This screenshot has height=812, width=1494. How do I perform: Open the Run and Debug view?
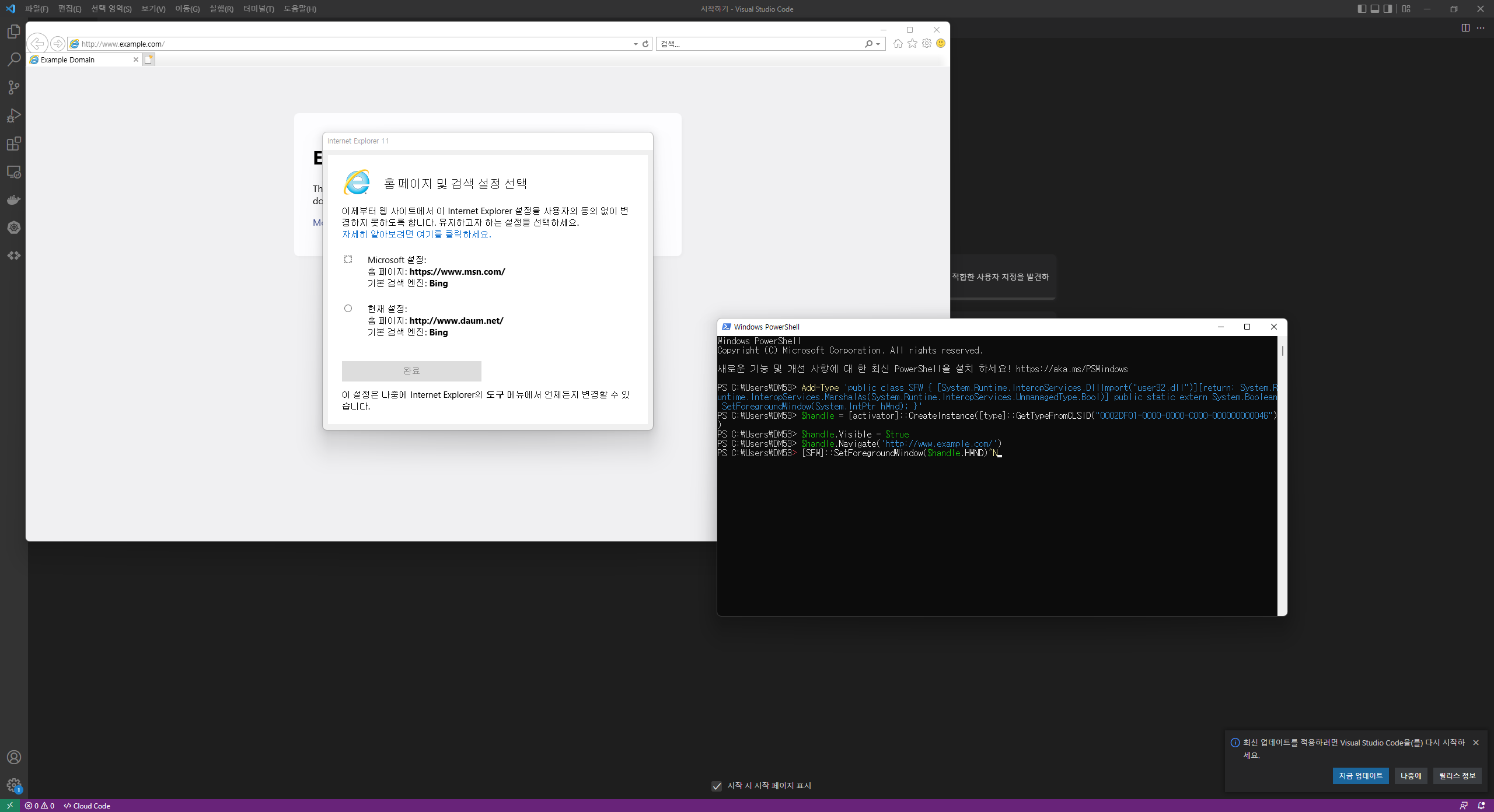click(13, 116)
